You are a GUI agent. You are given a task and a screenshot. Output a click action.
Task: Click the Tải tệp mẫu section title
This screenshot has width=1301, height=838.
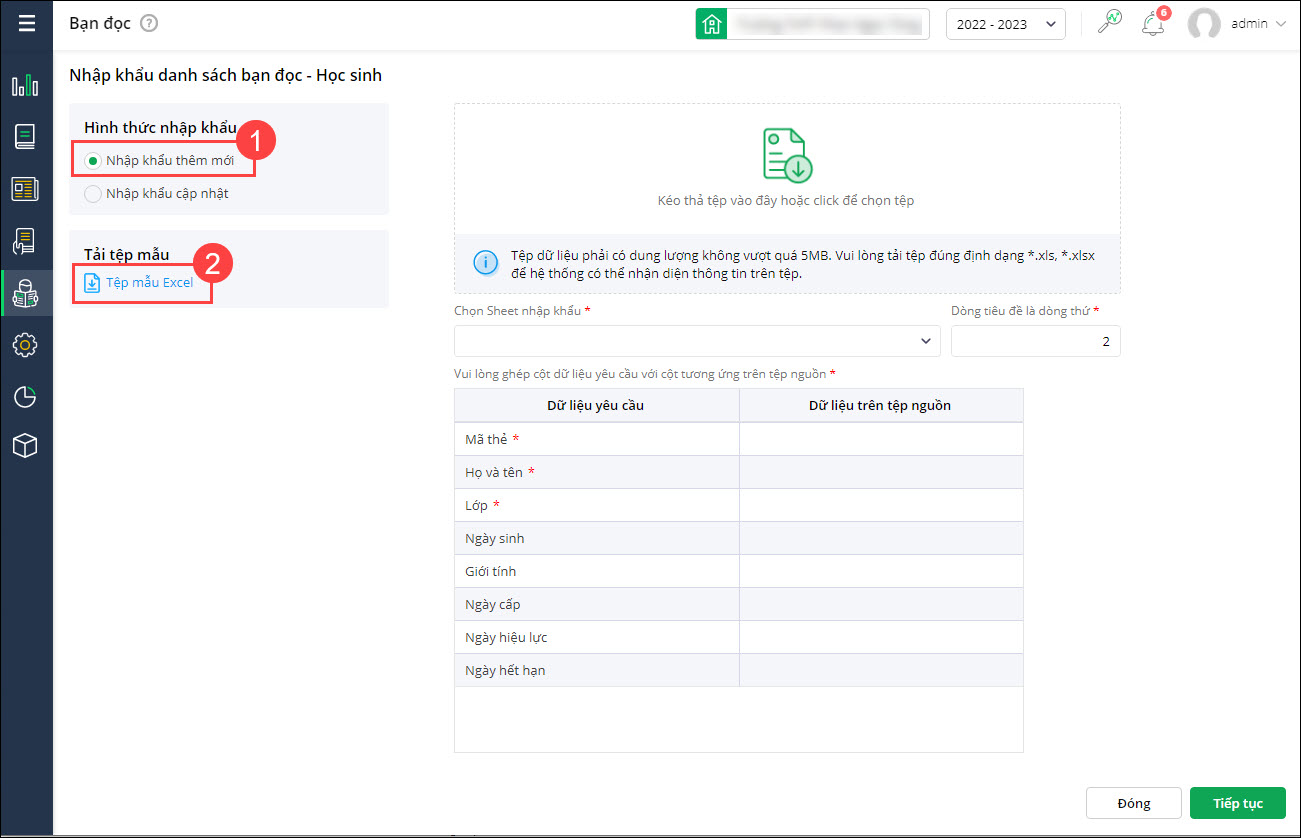tap(127, 255)
